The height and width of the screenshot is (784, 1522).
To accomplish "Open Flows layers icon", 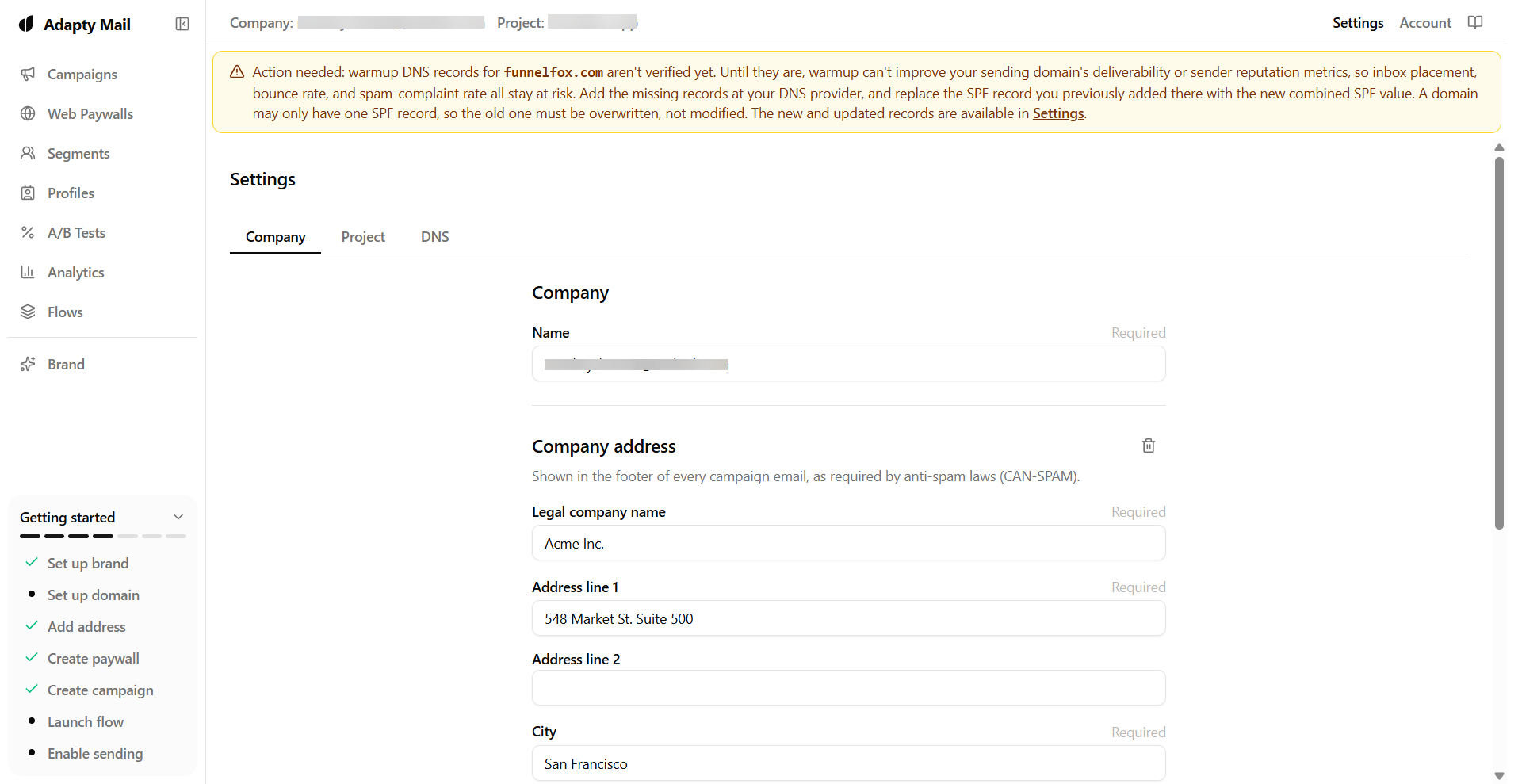I will pos(28,312).
